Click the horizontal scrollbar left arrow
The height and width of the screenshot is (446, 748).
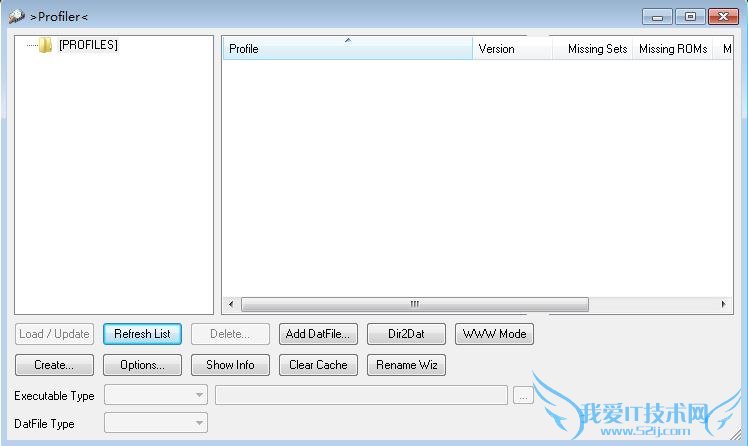(231, 304)
